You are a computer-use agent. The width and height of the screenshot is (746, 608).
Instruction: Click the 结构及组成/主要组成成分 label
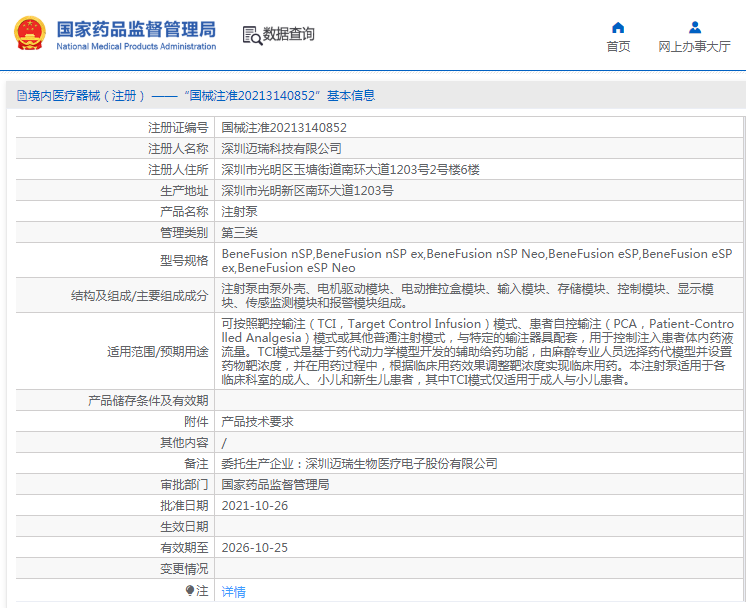pos(140,295)
